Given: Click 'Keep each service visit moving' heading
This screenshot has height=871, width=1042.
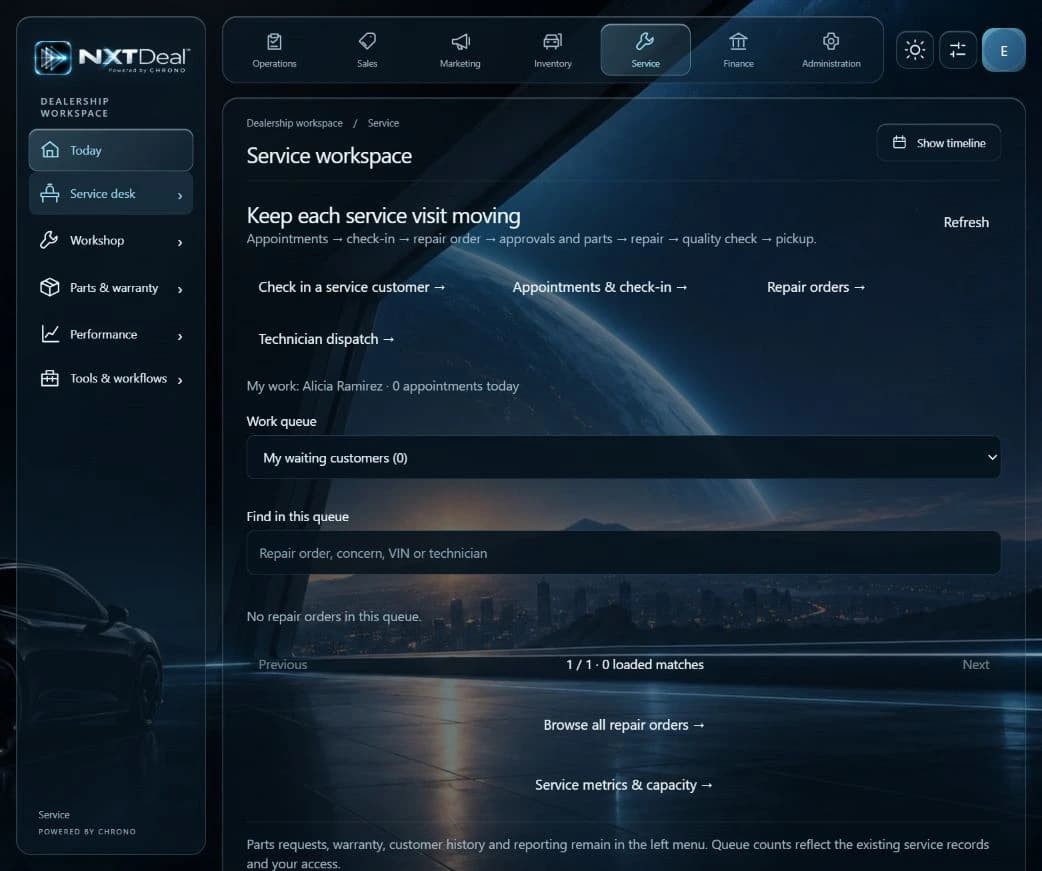Looking at the screenshot, I should tap(383, 216).
